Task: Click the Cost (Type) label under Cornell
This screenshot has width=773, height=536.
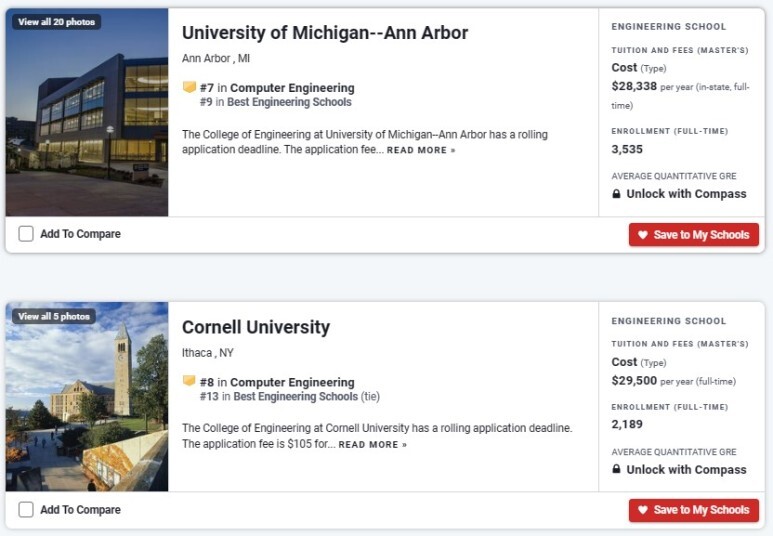Action: click(x=639, y=362)
